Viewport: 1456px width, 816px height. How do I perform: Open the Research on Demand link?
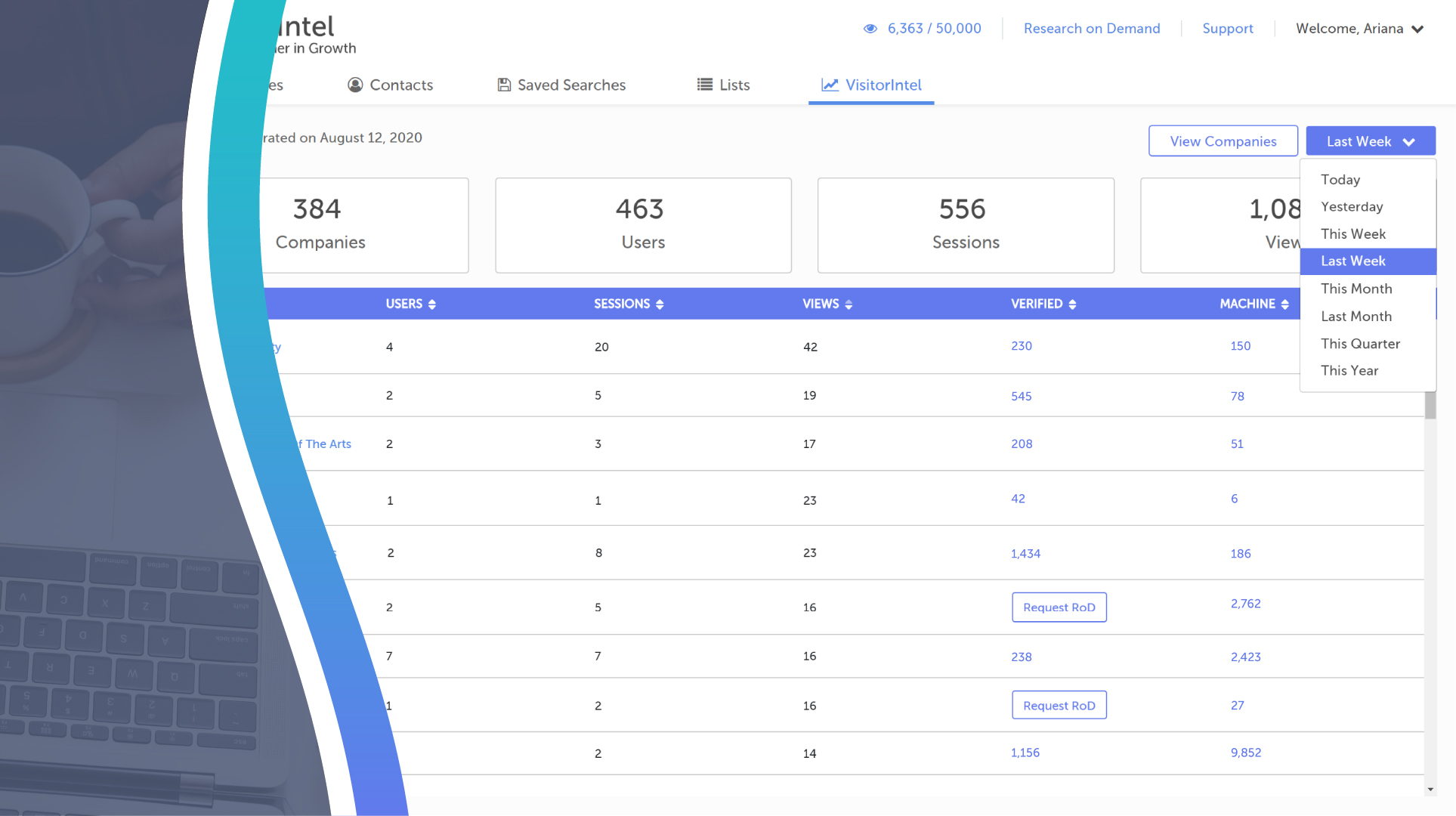click(1092, 28)
